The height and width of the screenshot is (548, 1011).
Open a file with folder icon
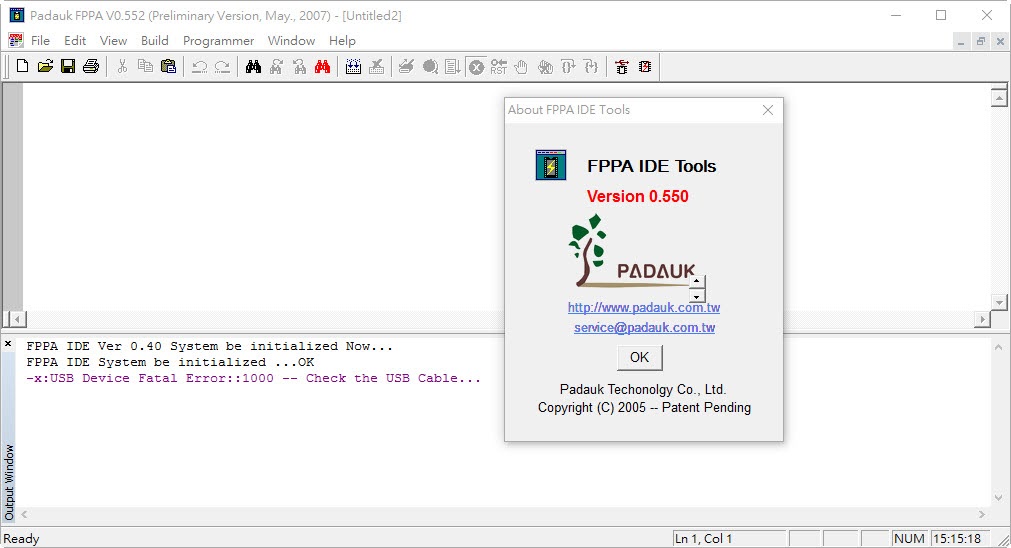pos(45,66)
